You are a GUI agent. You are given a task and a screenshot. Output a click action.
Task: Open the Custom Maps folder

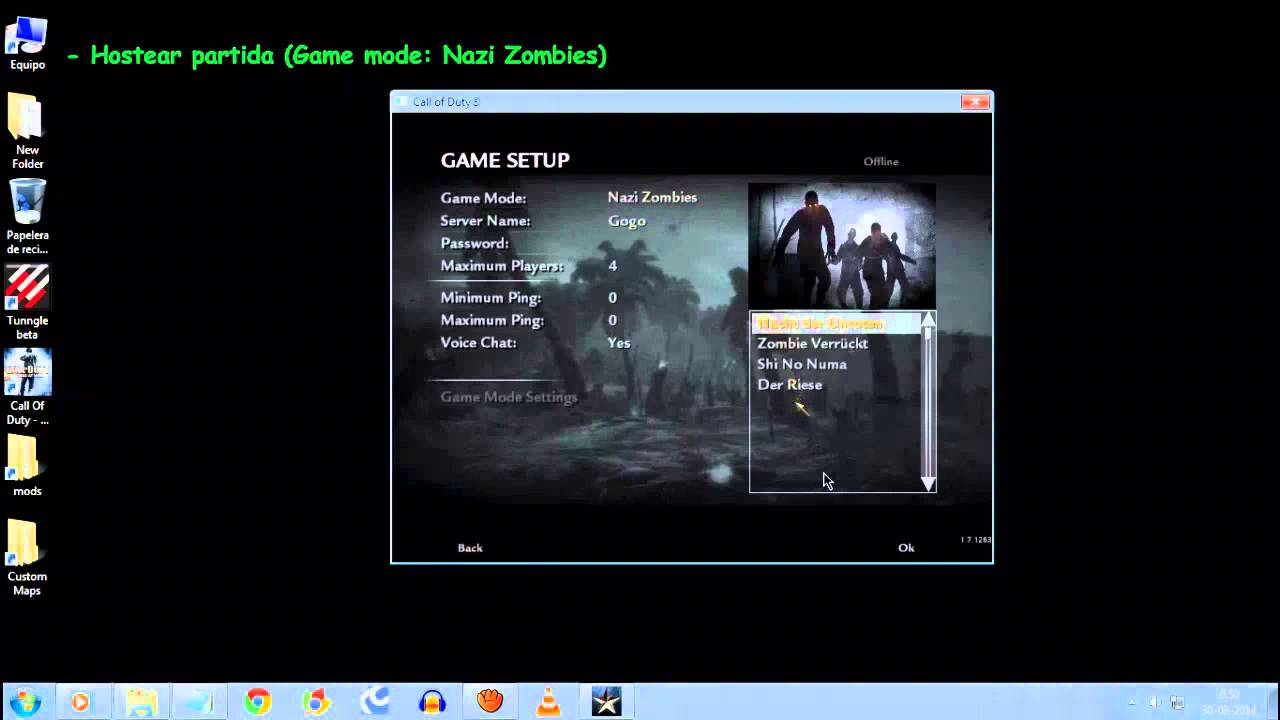pos(27,558)
